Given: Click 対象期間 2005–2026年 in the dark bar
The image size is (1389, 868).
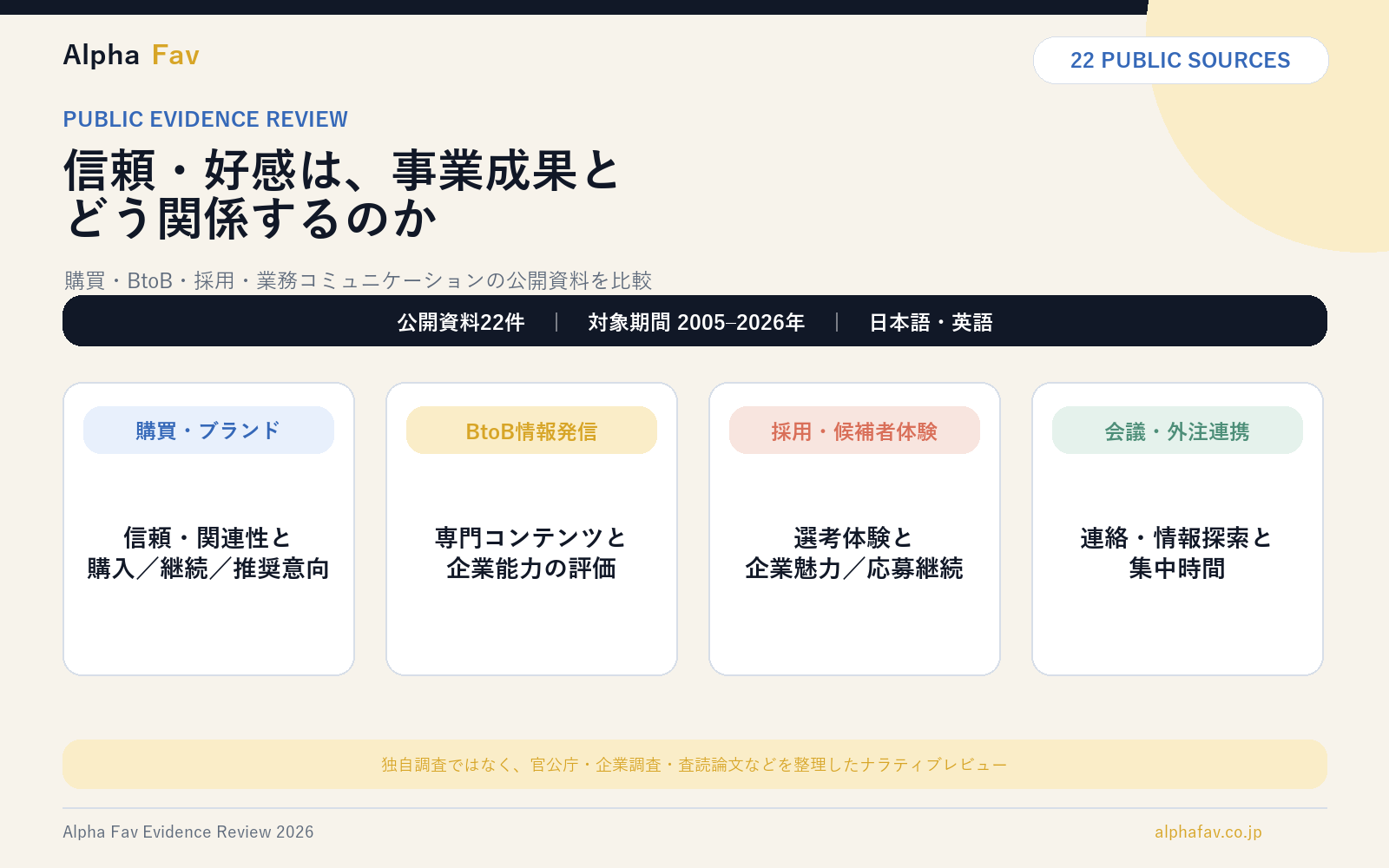Looking at the screenshot, I should point(696,322).
